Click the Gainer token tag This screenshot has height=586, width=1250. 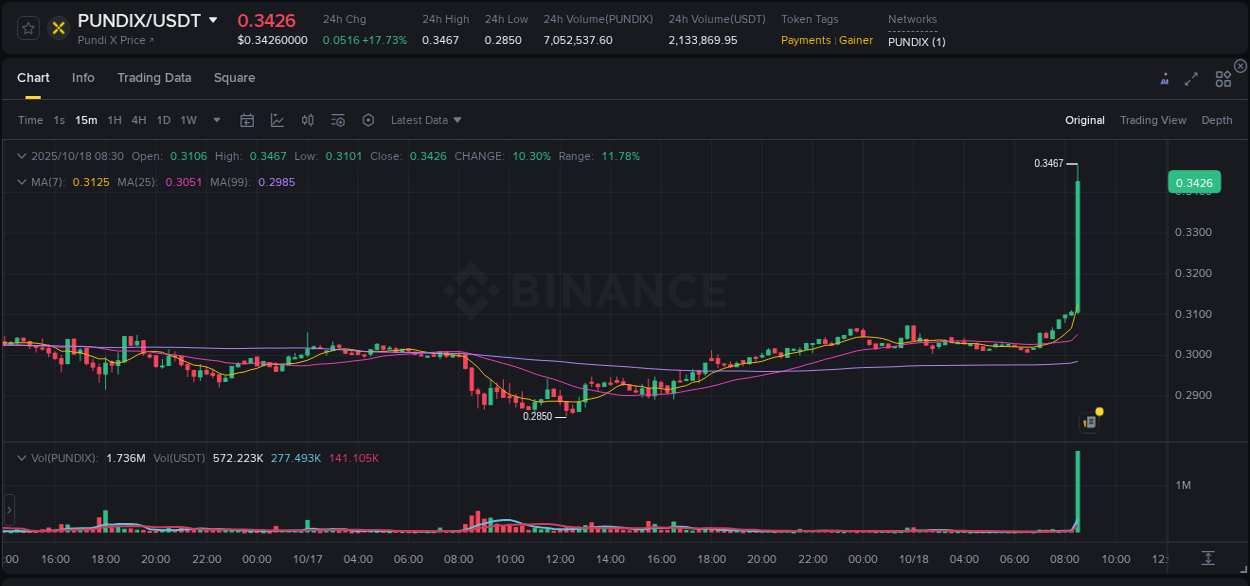[x=856, y=40]
